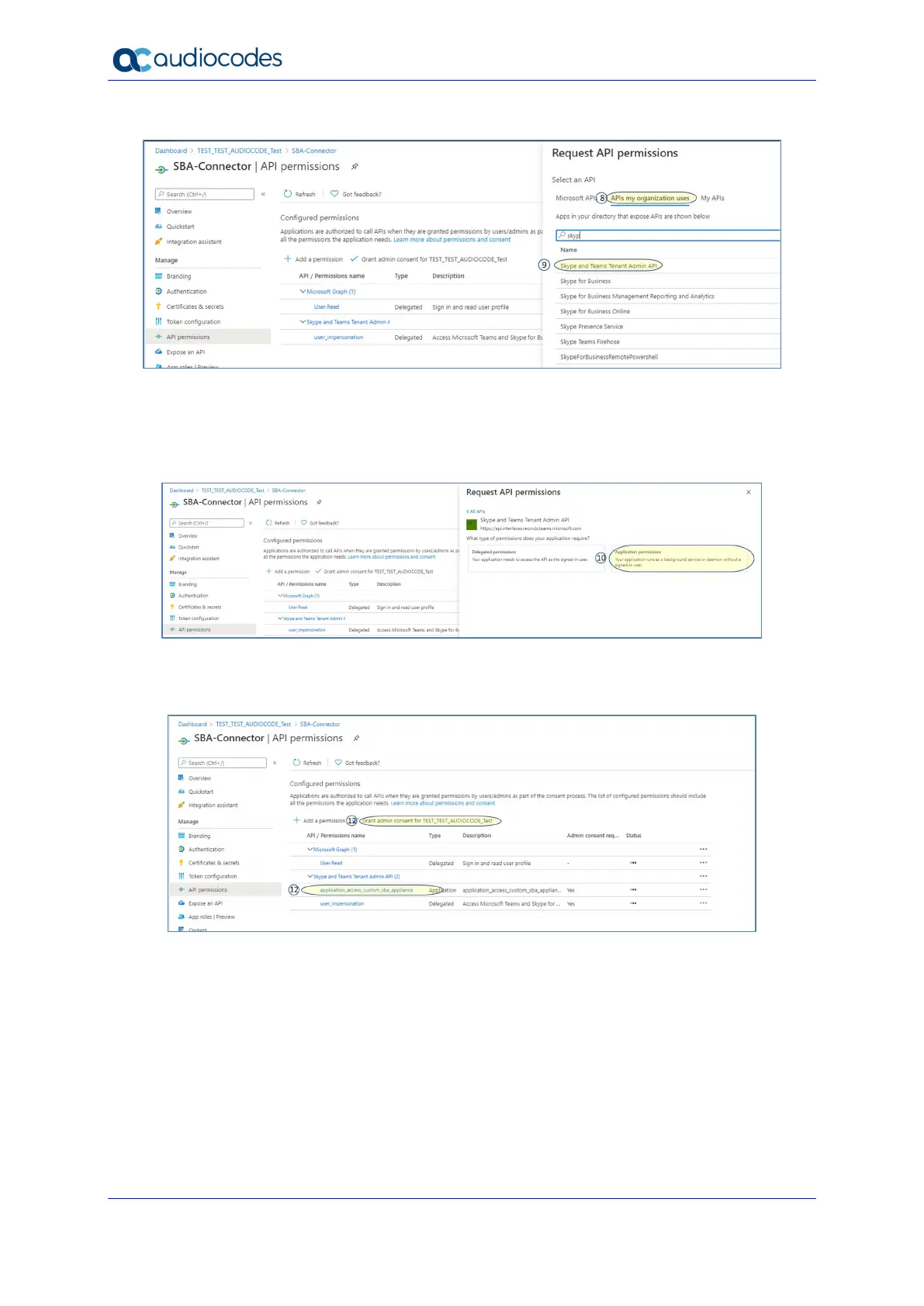
Task: Collapse the Skype and Teams Tenant Admin group in the first screenshot
Action: [303, 322]
